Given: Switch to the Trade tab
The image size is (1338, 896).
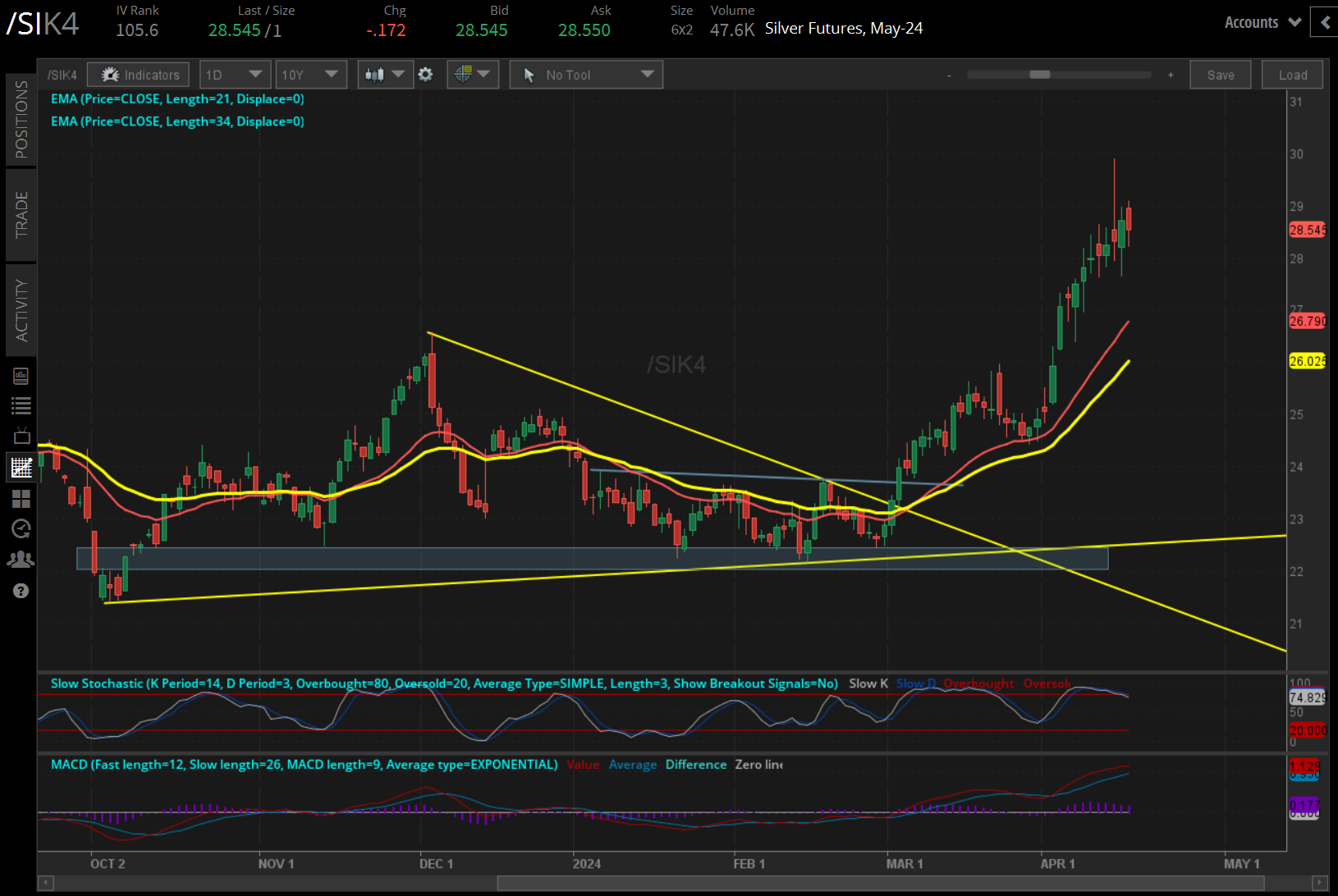Looking at the screenshot, I should point(21,214).
